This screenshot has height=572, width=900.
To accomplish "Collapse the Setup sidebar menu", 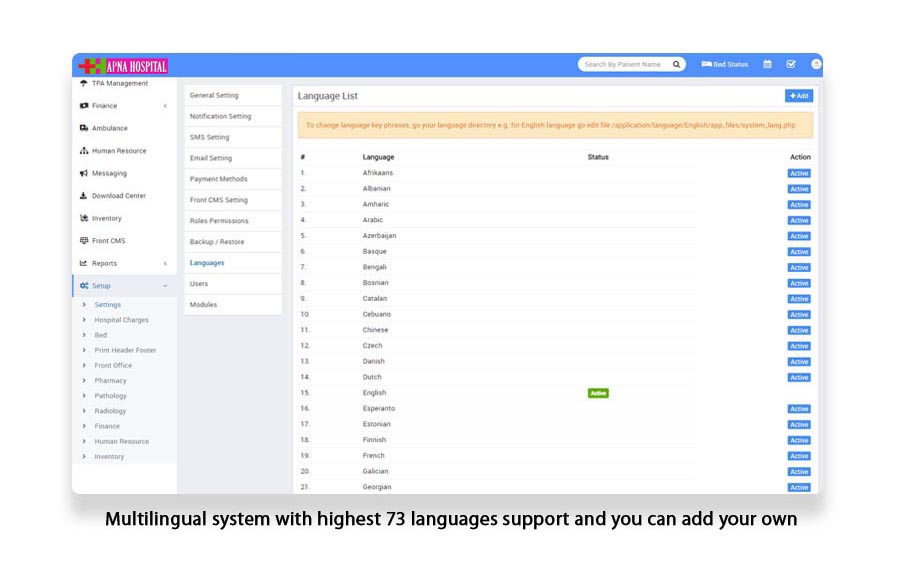I will pyautogui.click(x=124, y=286).
